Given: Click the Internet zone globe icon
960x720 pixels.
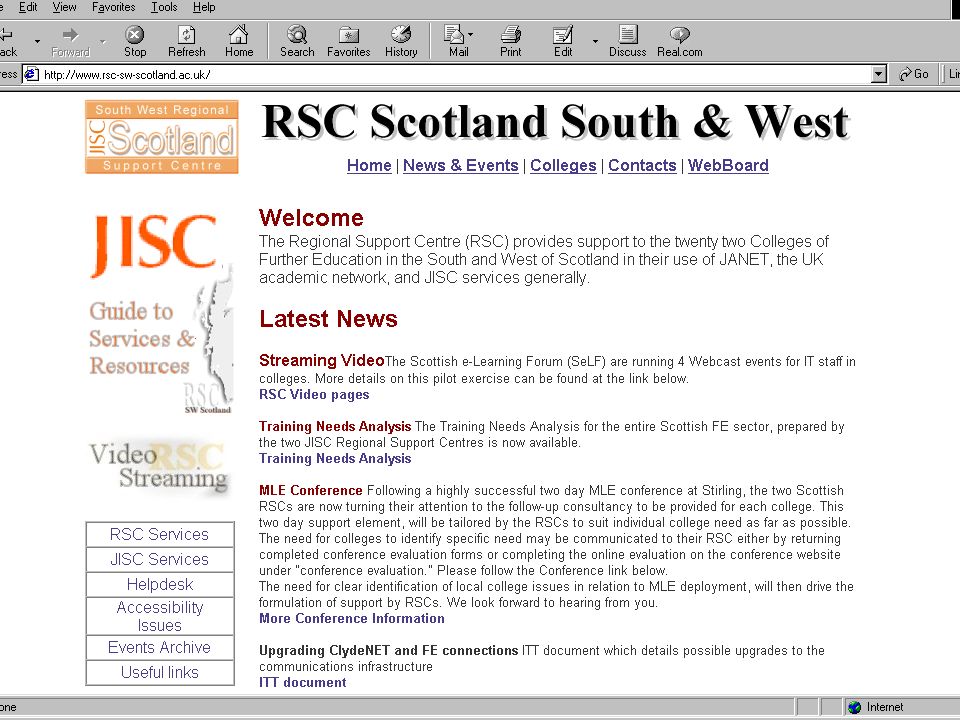Looking at the screenshot, I should (x=855, y=707).
